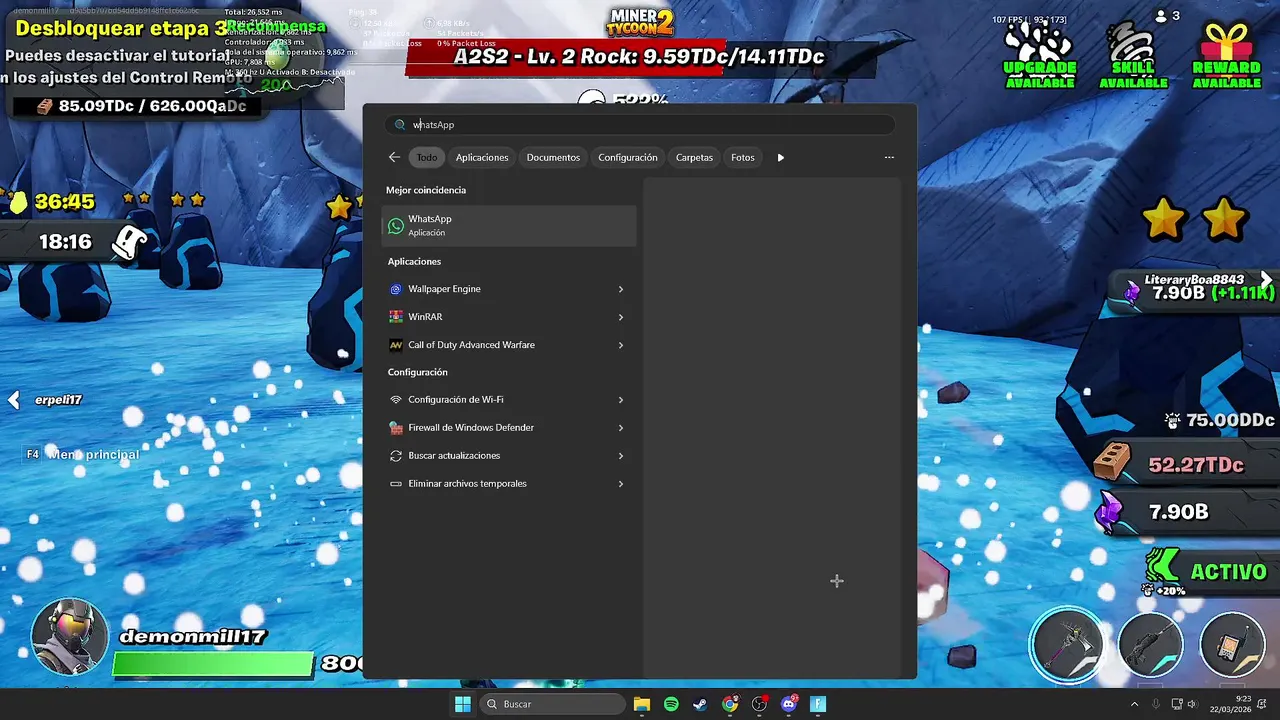Open Fortnite from the taskbar
Image resolution: width=1280 pixels, height=720 pixels.
click(818, 704)
